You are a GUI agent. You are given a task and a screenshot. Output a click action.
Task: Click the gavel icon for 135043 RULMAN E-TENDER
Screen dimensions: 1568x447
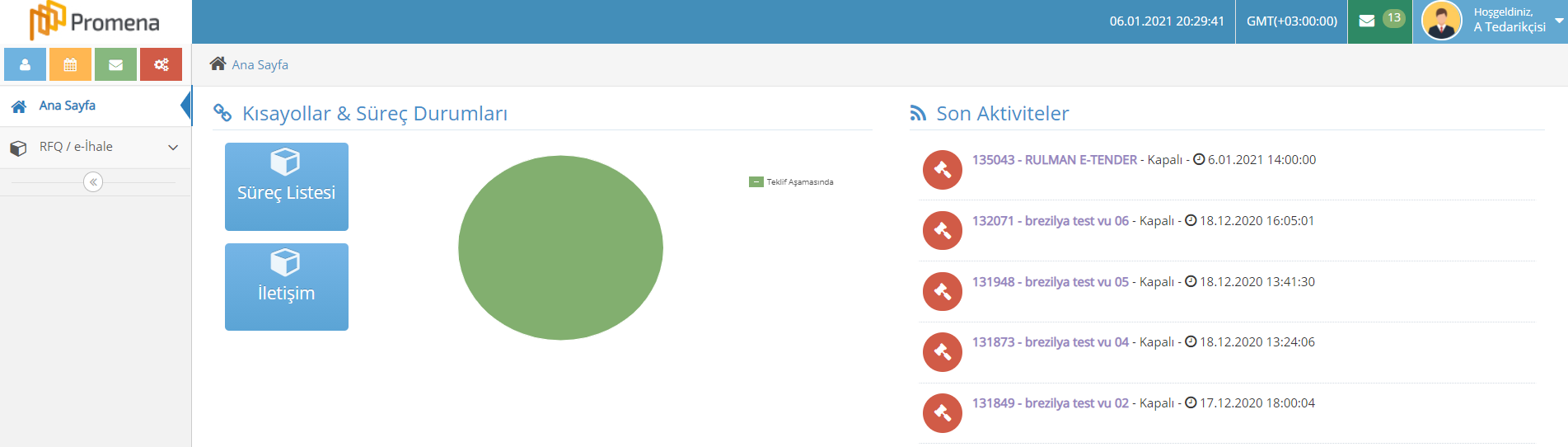pyautogui.click(x=943, y=170)
